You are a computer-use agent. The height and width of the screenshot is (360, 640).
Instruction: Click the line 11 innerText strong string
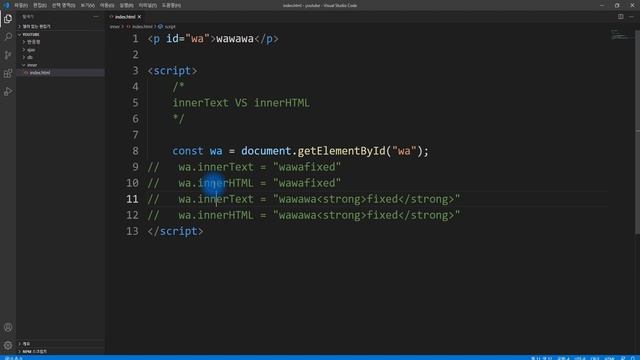tap(367, 199)
